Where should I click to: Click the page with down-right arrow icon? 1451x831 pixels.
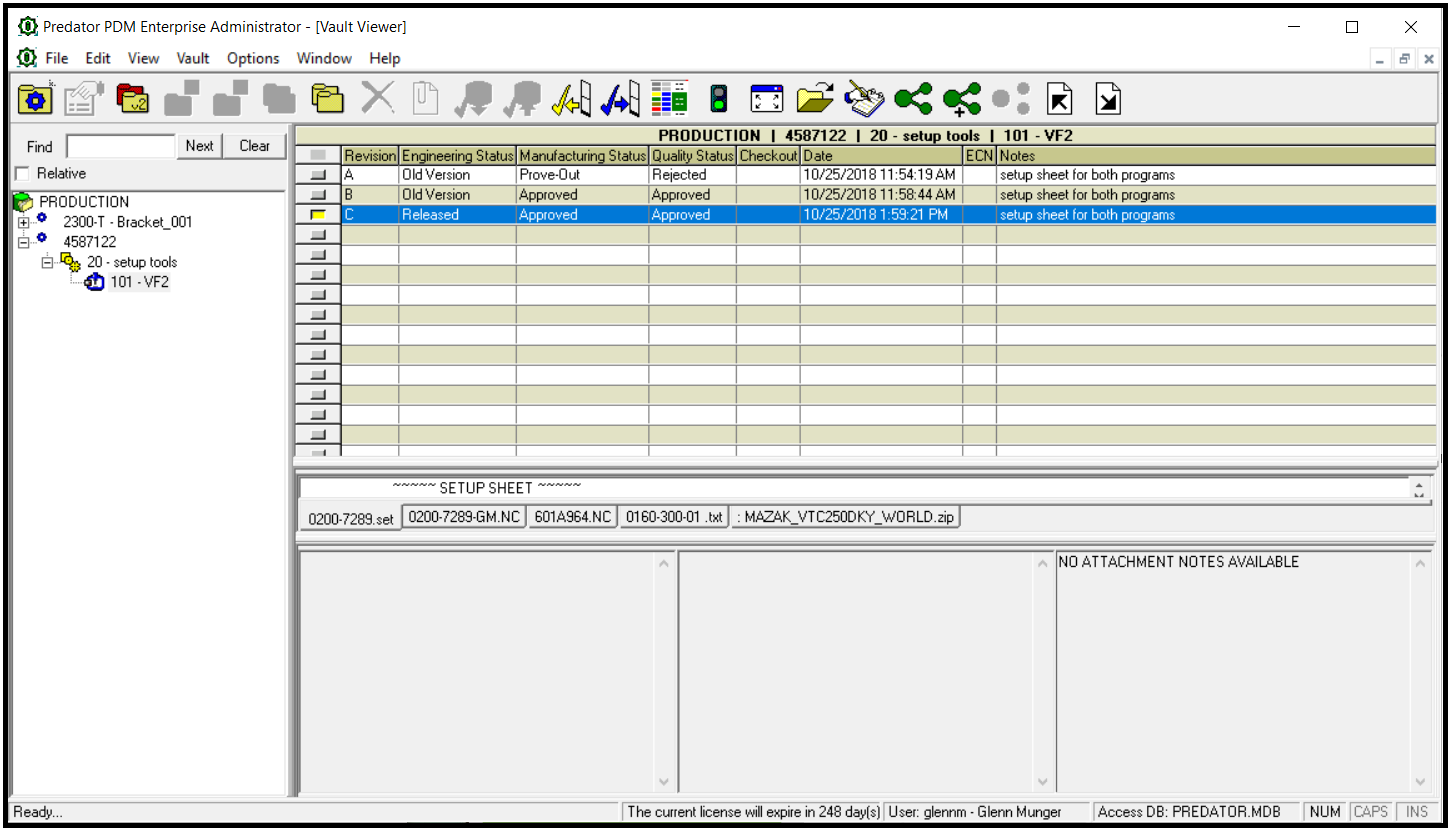click(1108, 98)
